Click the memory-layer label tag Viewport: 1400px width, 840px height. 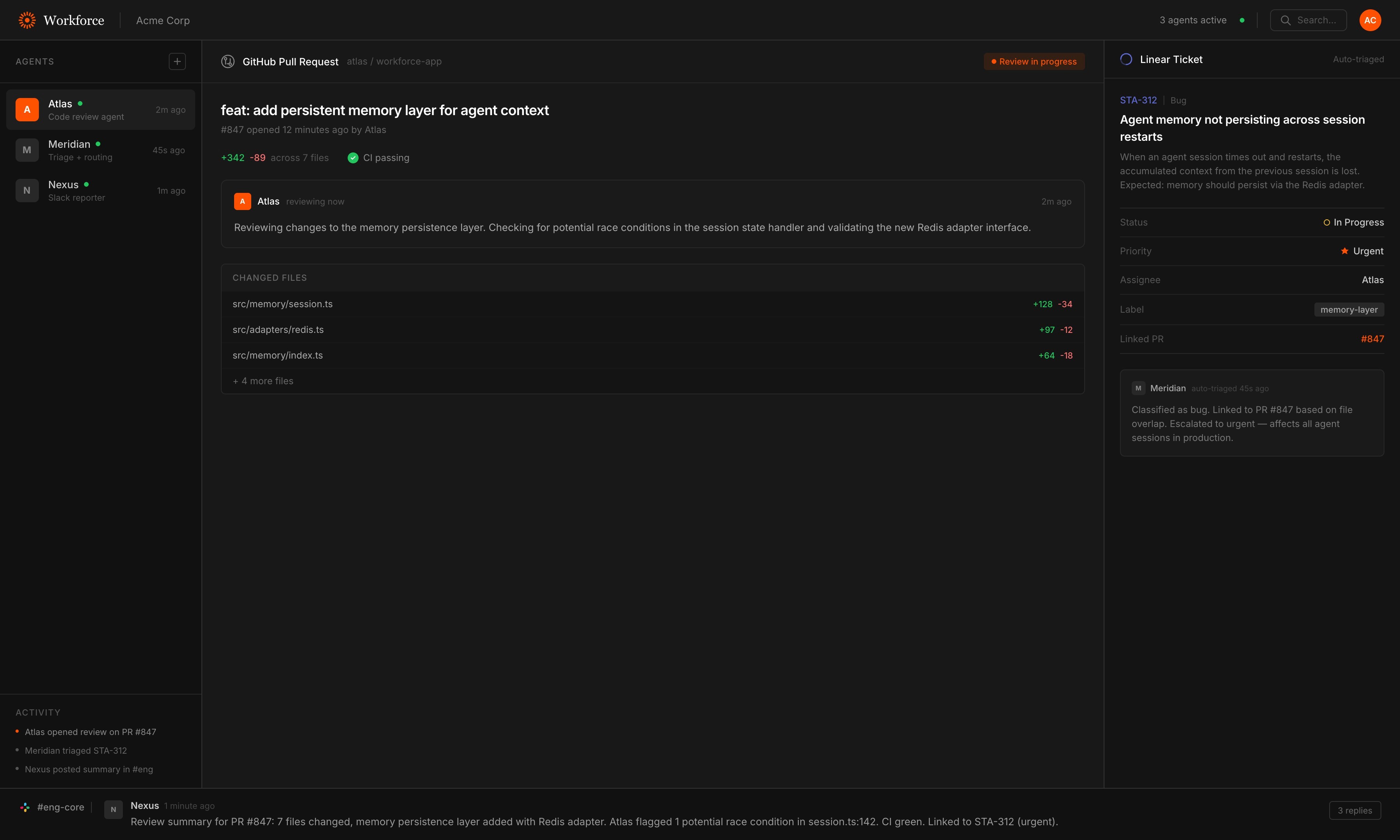coord(1349,310)
